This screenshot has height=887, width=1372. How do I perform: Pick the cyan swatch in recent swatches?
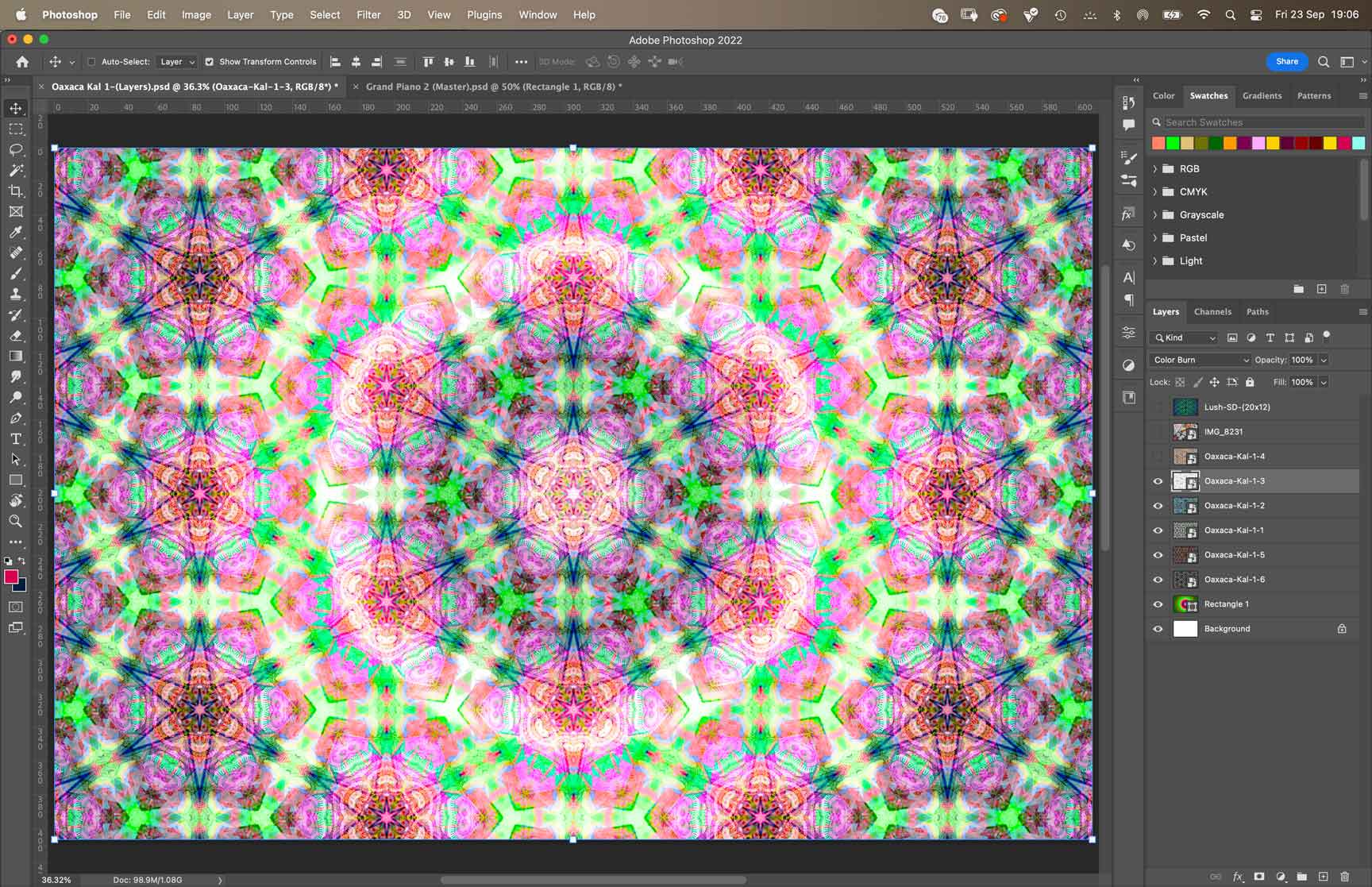click(x=1359, y=143)
